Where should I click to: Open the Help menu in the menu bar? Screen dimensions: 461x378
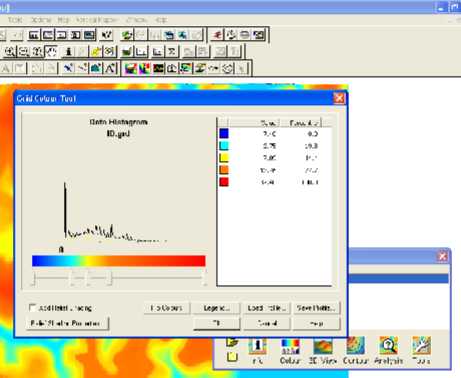pos(161,20)
